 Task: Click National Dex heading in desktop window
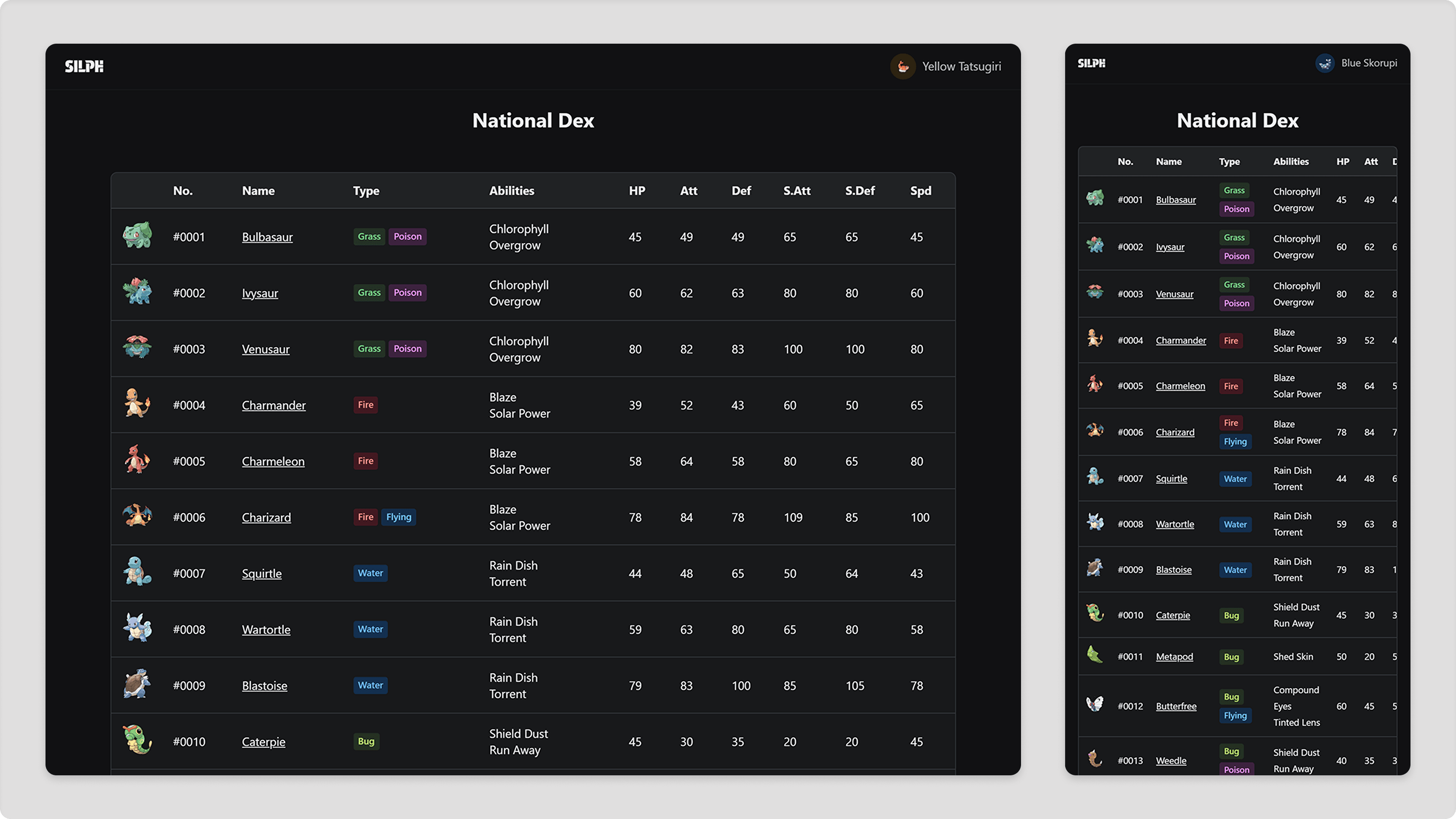click(x=533, y=121)
